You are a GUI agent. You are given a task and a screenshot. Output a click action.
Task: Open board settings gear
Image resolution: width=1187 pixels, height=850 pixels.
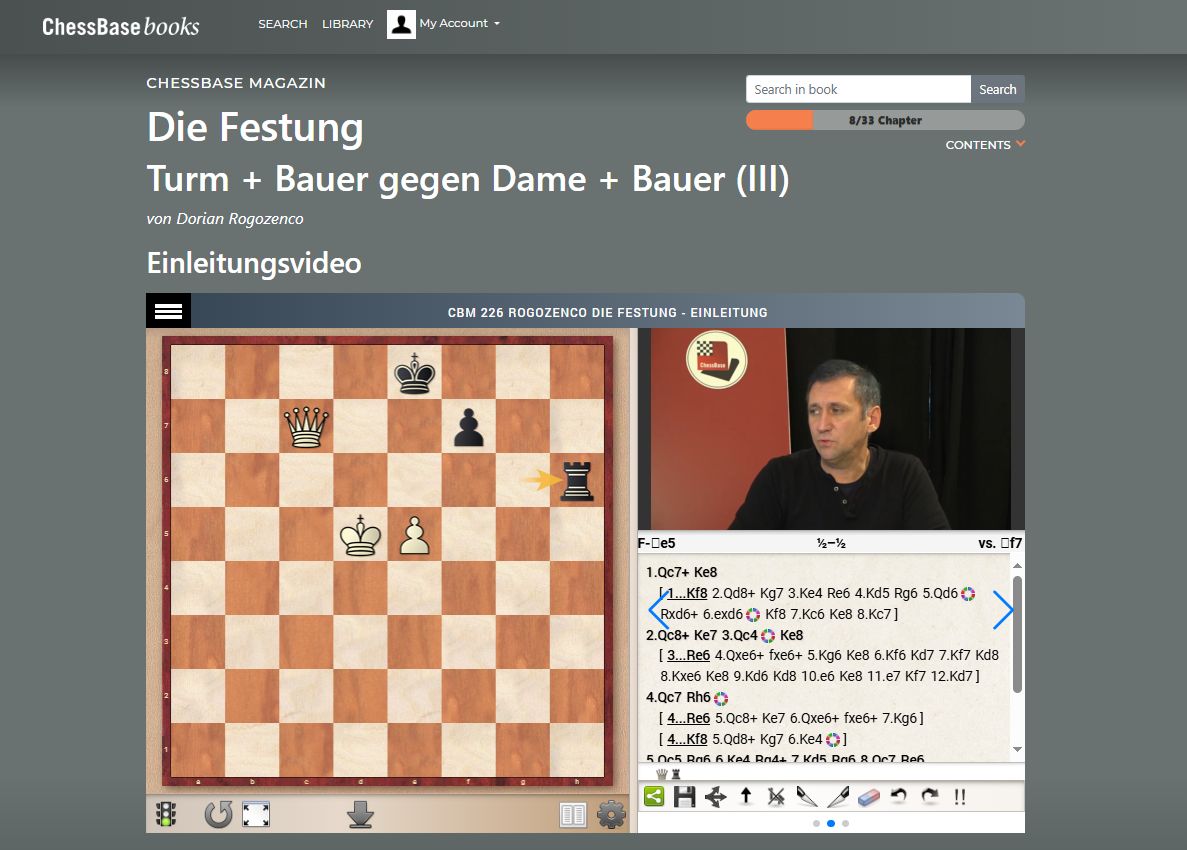[610, 815]
